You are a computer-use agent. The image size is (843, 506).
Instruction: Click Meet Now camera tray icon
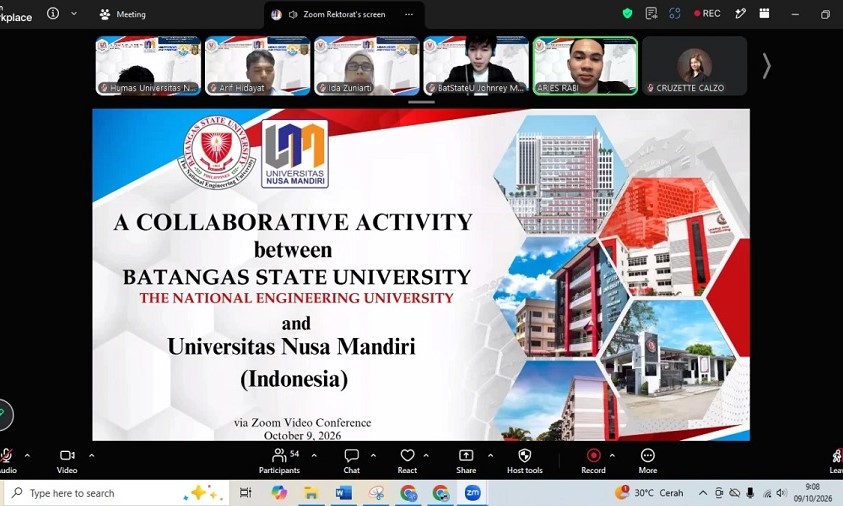(719, 493)
